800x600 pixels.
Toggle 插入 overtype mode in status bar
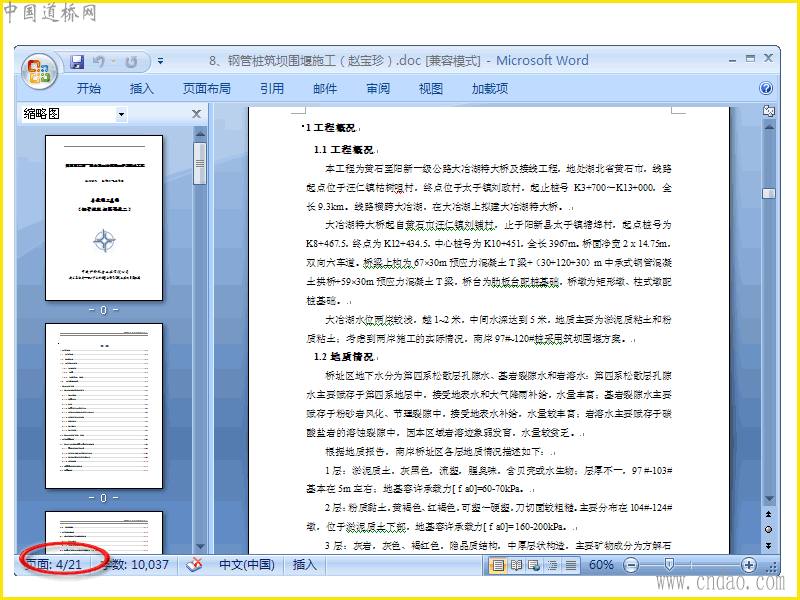point(305,565)
